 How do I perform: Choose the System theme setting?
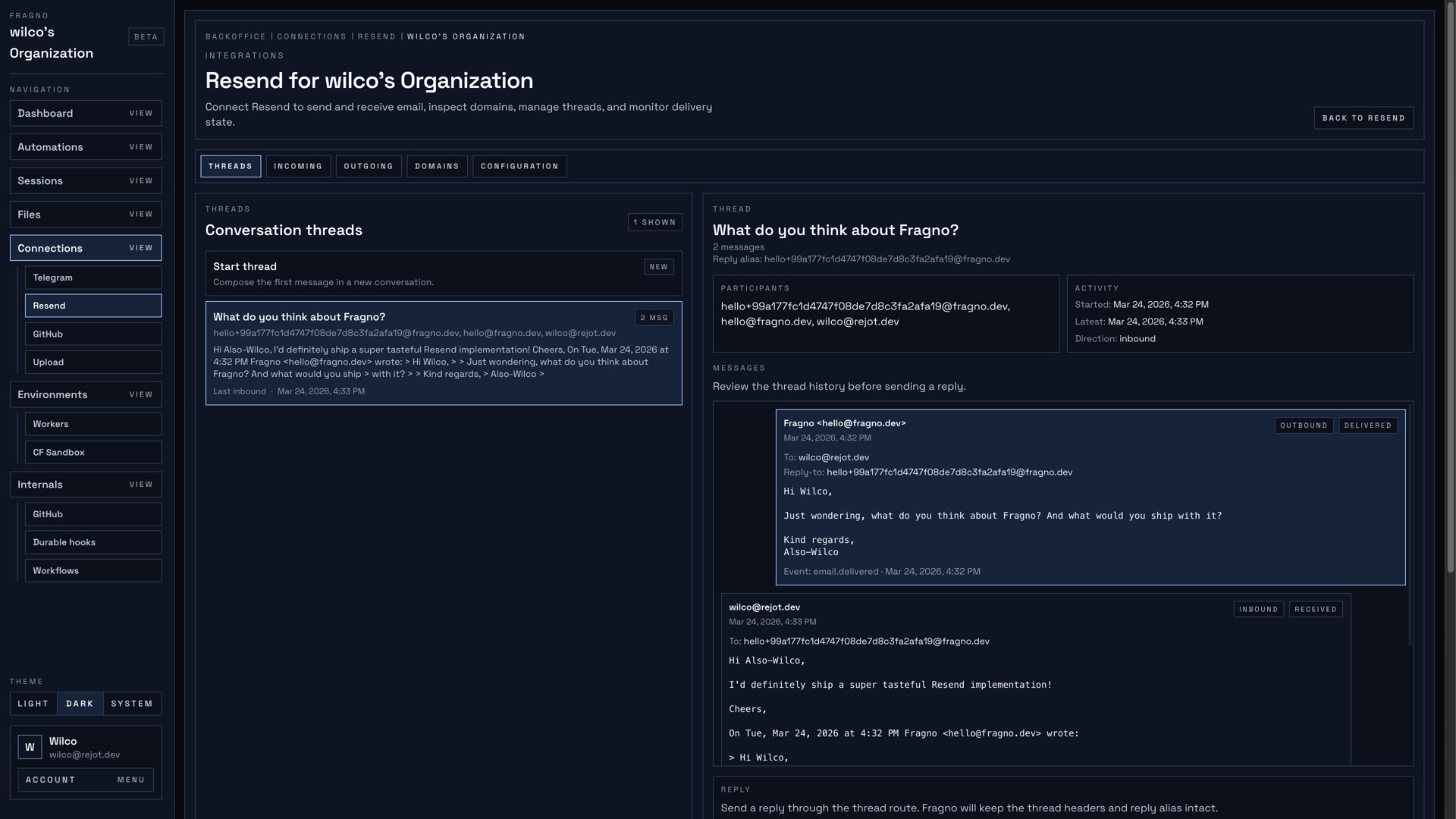point(132,704)
